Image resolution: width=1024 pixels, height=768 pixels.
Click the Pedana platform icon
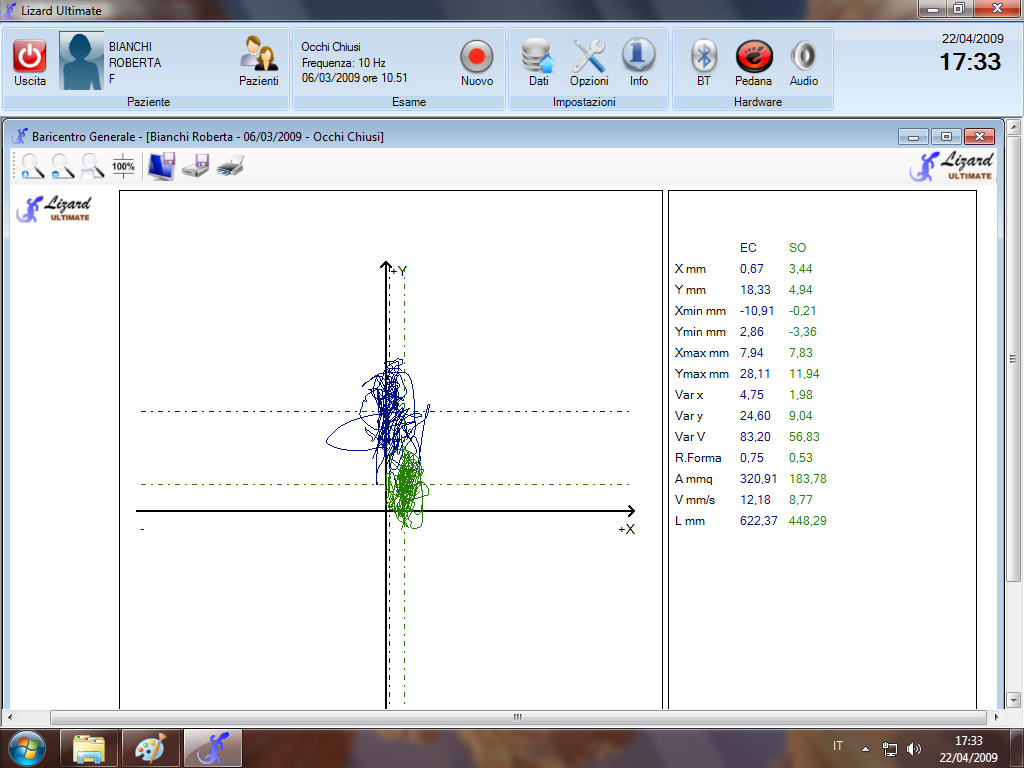pyautogui.click(x=753, y=58)
